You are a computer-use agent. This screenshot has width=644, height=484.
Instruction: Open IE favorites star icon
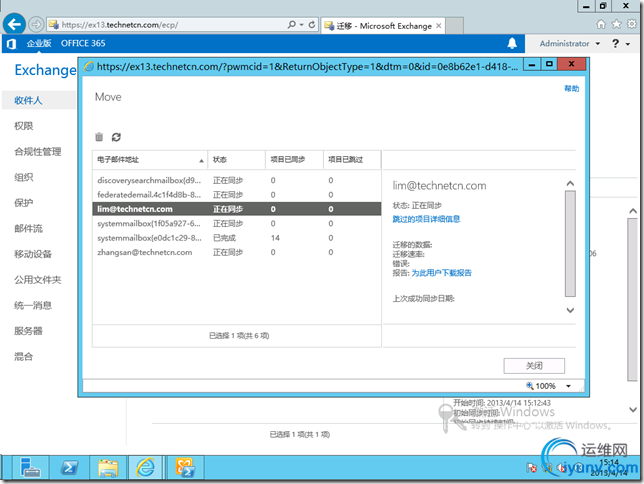[616, 25]
